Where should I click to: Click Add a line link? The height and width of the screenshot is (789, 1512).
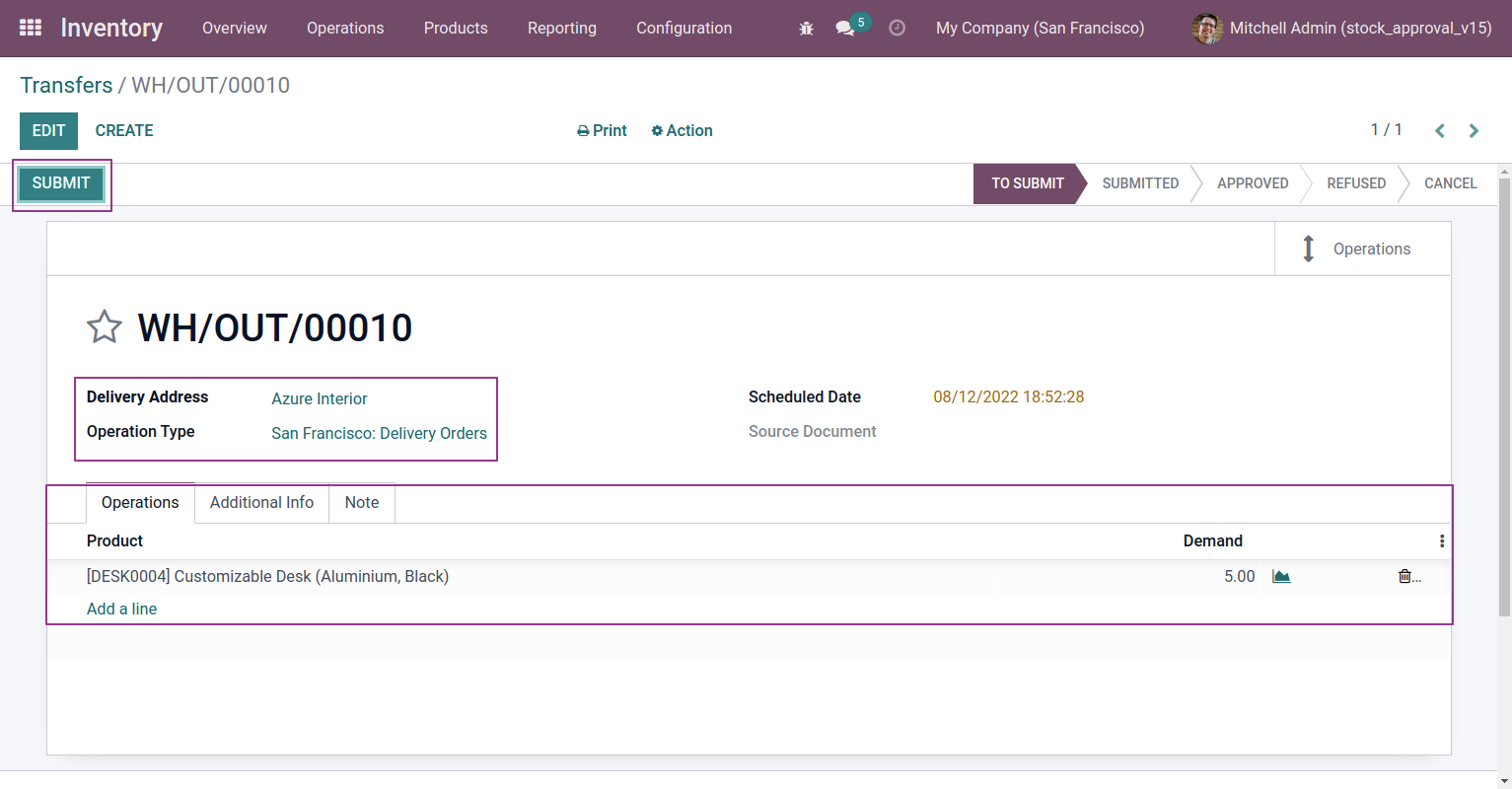click(121, 609)
